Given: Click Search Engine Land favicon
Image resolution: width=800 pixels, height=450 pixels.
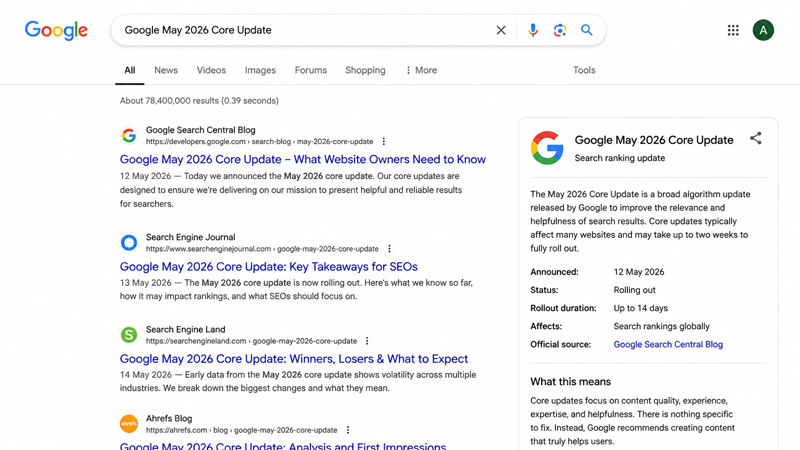Looking at the screenshot, I should (x=129, y=335).
